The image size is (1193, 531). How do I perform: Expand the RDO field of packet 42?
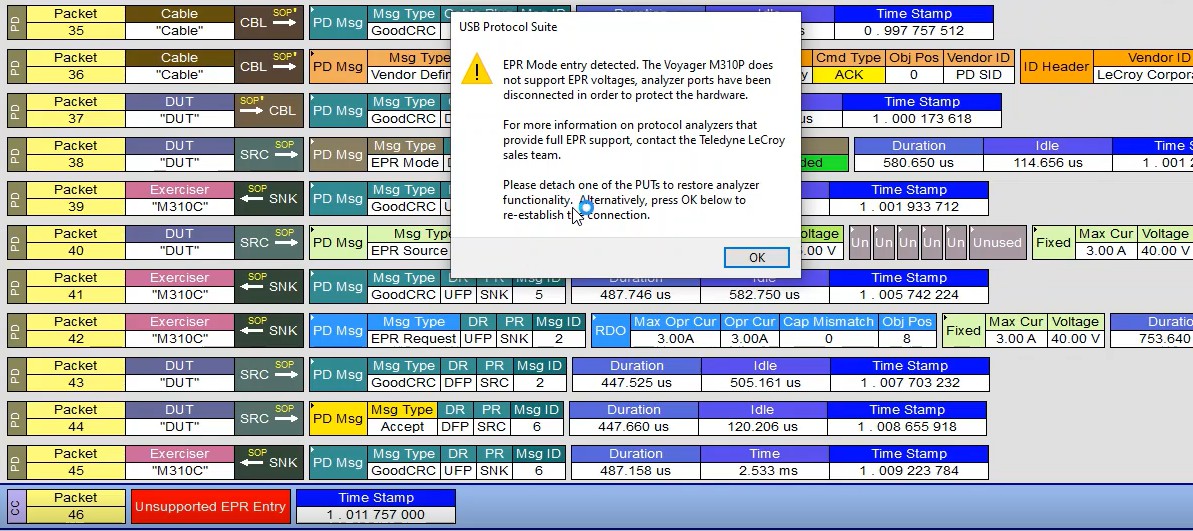click(610, 331)
